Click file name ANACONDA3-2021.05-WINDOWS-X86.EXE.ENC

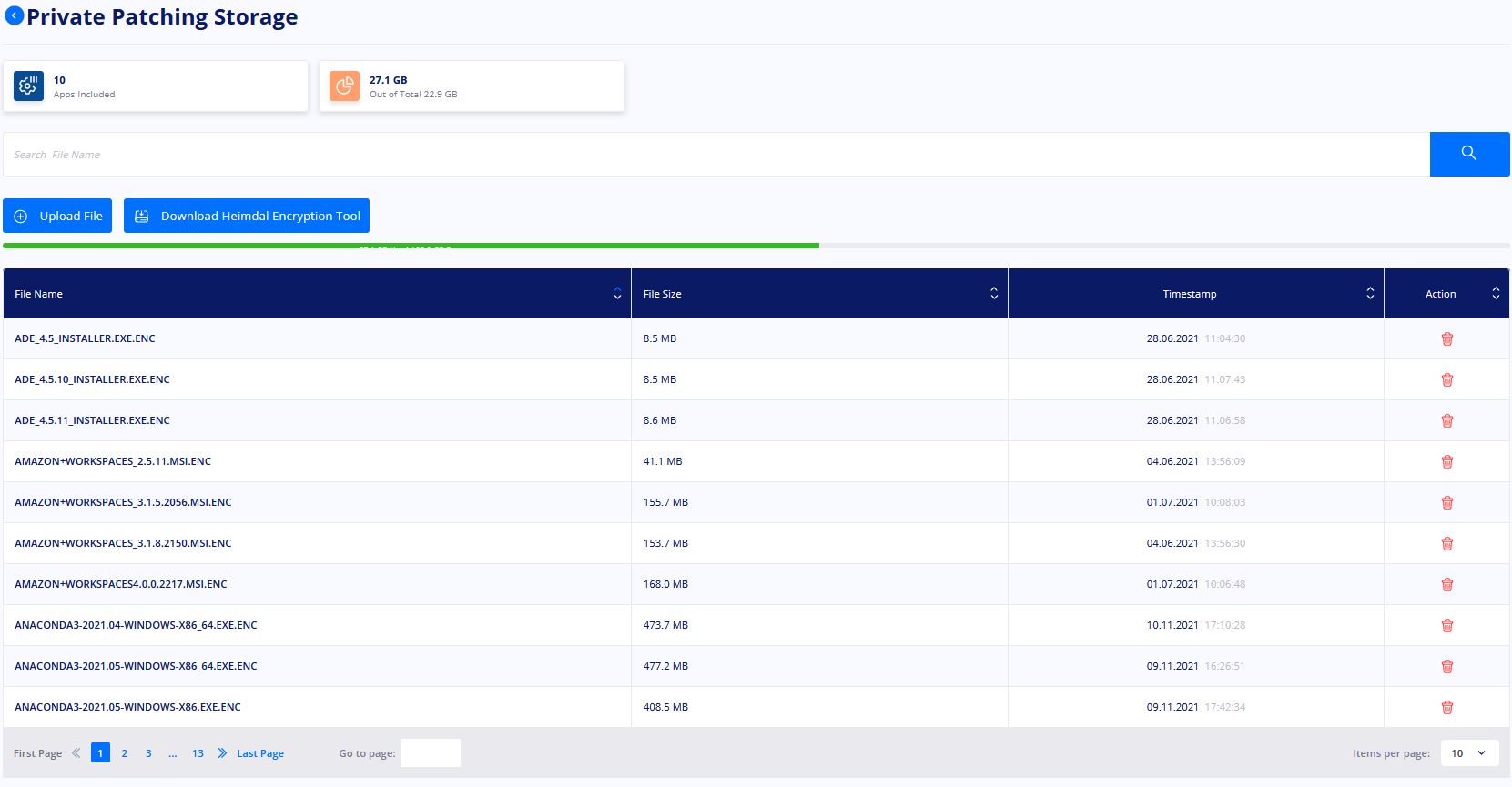point(127,707)
